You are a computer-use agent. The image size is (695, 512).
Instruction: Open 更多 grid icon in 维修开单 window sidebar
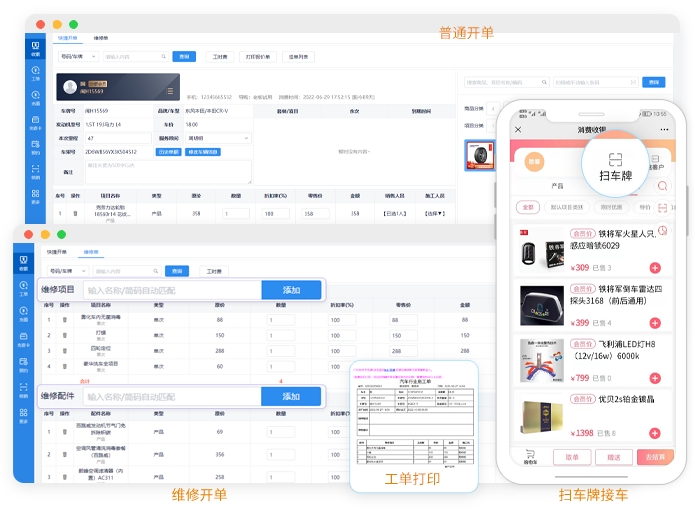click(23, 415)
